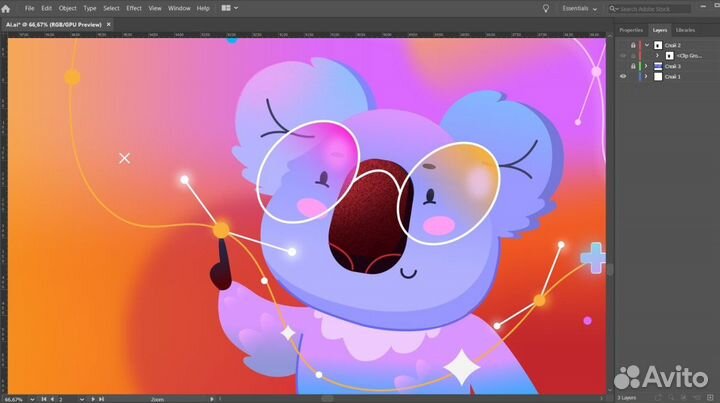
Task: Toggle visibility of the Clip Group sublayer
Action: coord(623,56)
